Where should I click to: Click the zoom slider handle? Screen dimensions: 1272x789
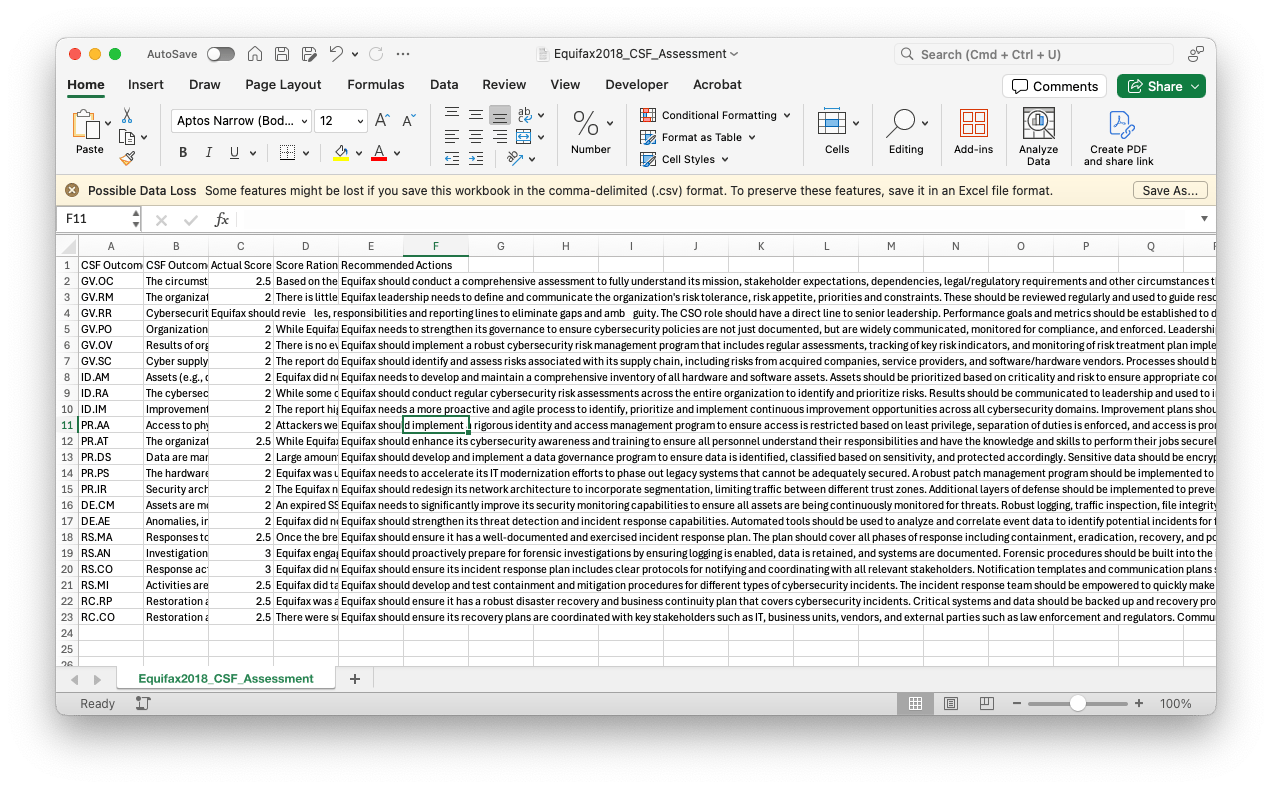click(x=1077, y=704)
